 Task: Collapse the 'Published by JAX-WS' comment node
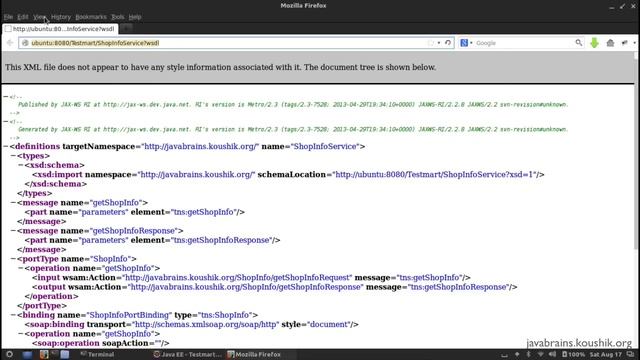pyautogui.click(x=5, y=97)
